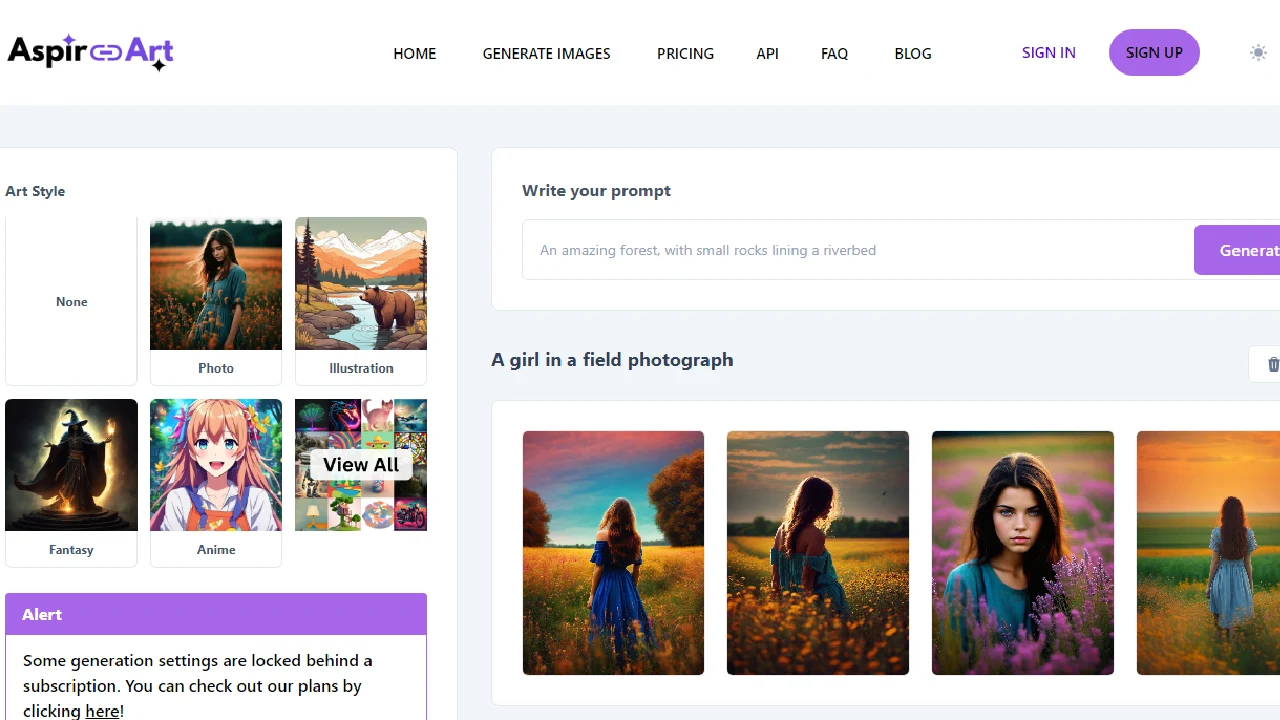Toggle the light/dark theme sun icon
Image resolution: width=1280 pixels, height=720 pixels.
[1258, 53]
